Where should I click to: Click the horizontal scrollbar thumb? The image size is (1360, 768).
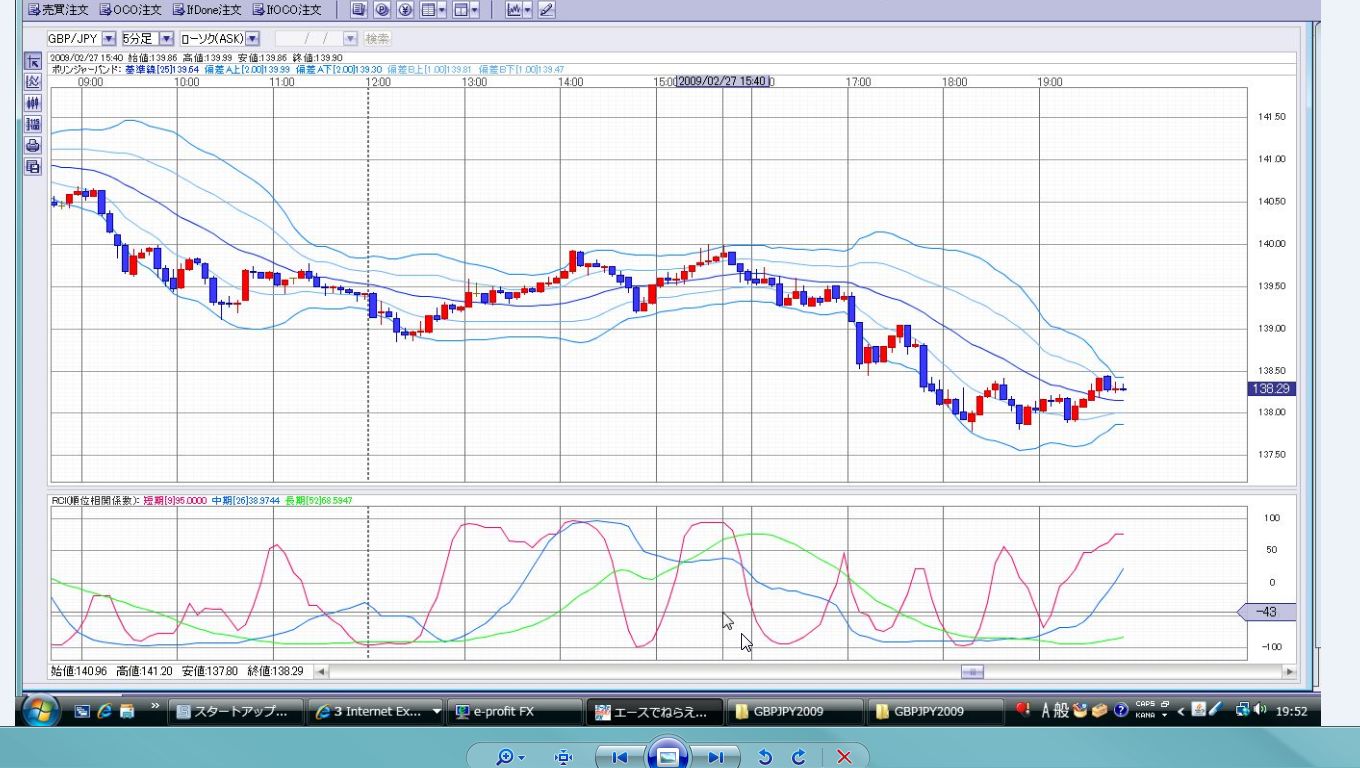click(x=973, y=672)
